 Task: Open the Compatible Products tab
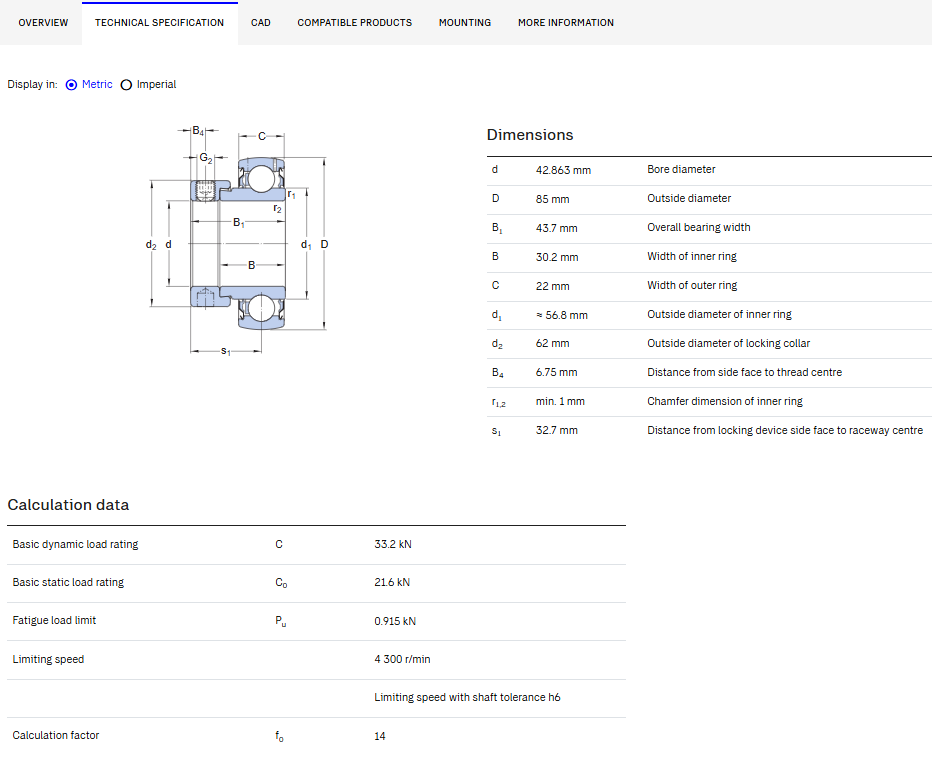(354, 23)
